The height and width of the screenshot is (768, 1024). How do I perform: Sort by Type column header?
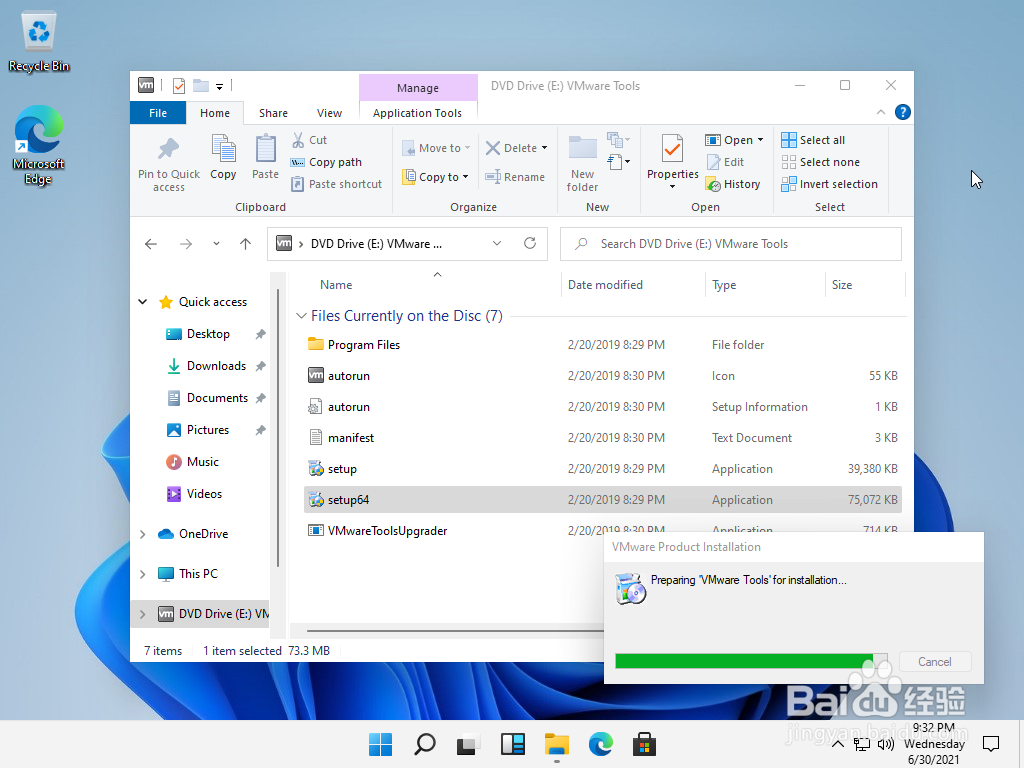[x=724, y=285]
